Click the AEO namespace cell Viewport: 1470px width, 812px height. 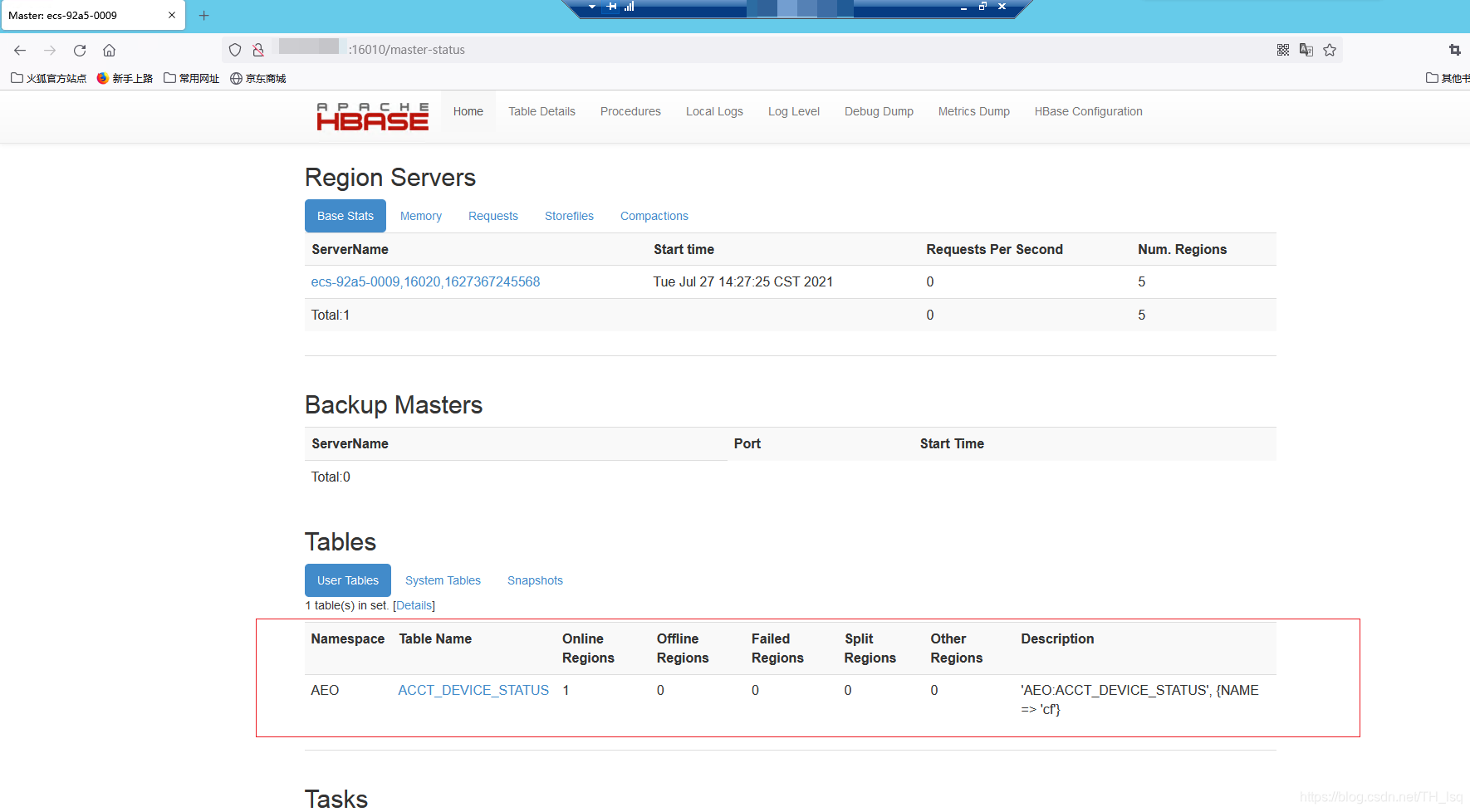click(325, 690)
